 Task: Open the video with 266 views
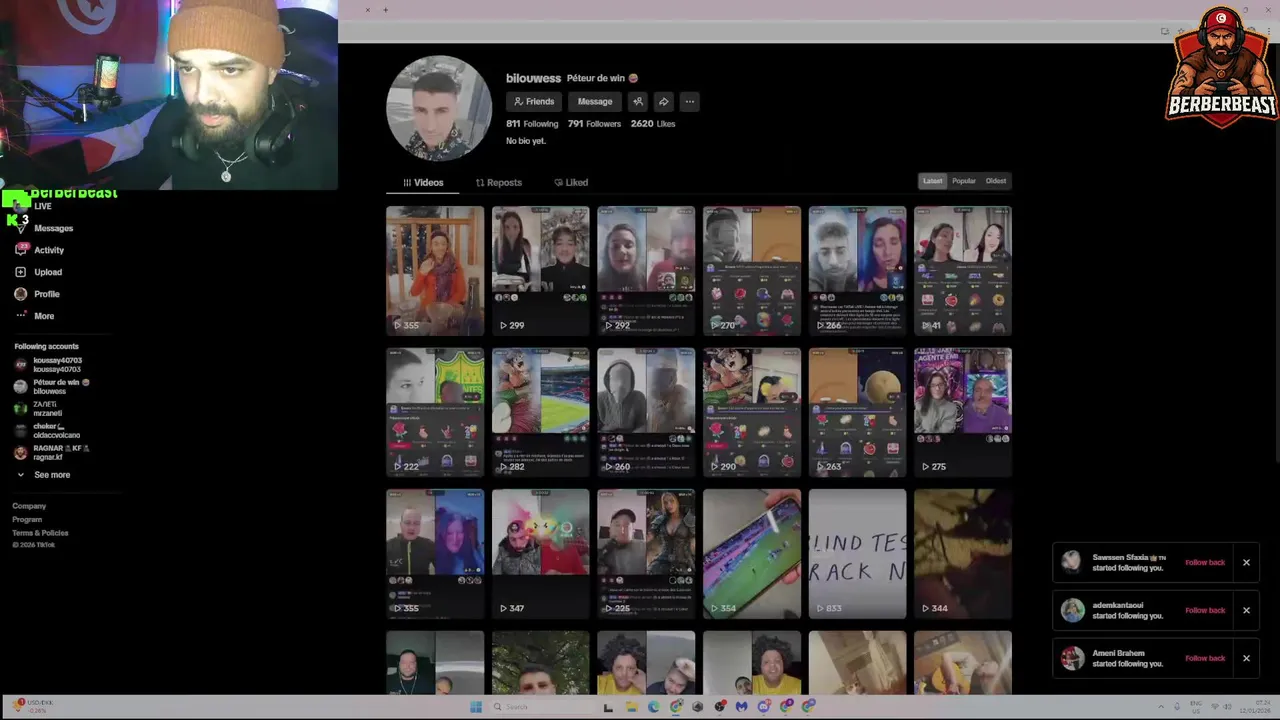click(857, 270)
